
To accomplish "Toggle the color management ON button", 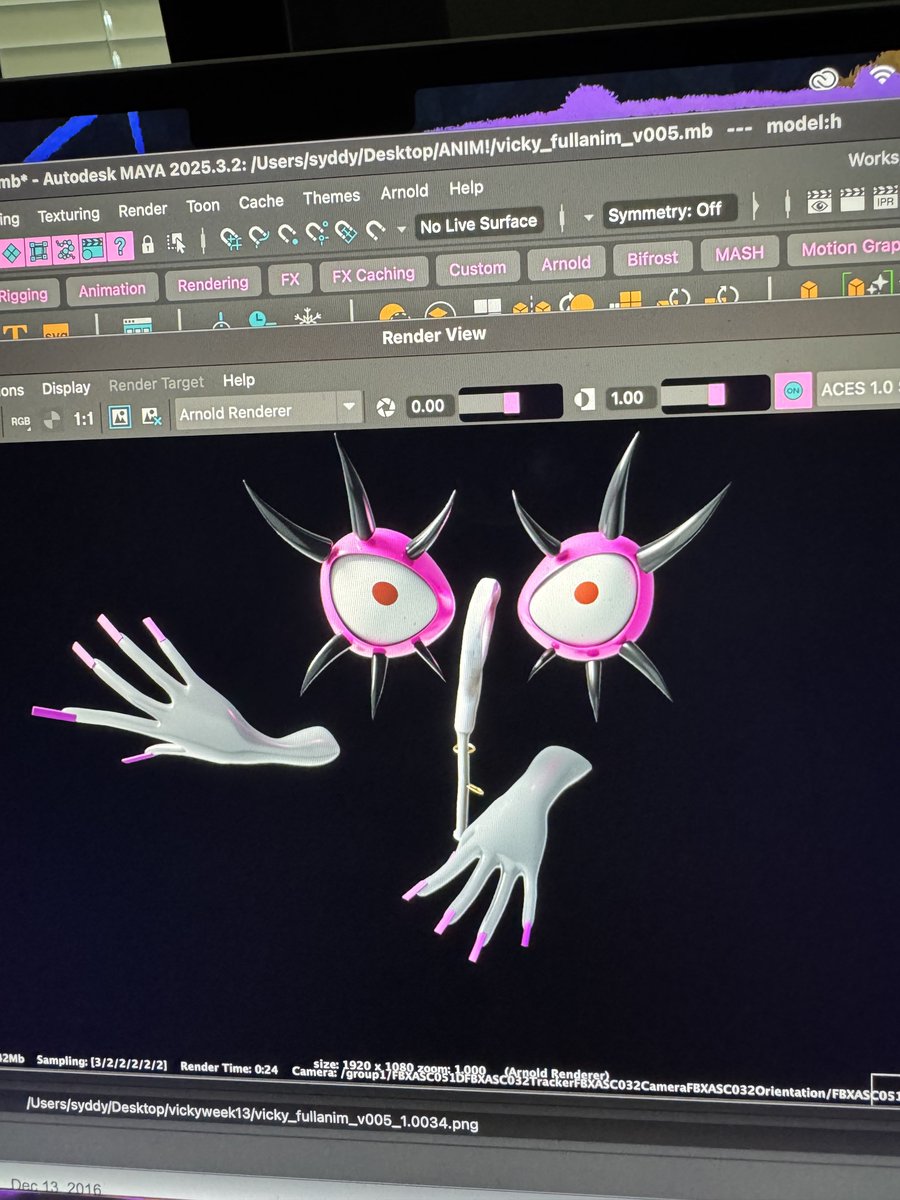I will (794, 391).
